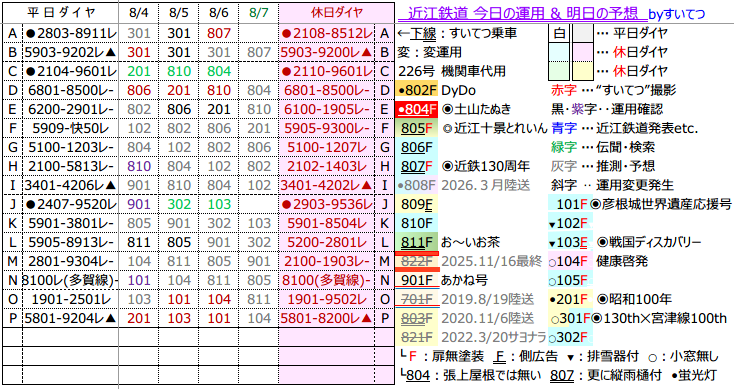Click the 805F 近江十景とれいん entry
The image size is (734, 389).
tap(473, 128)
